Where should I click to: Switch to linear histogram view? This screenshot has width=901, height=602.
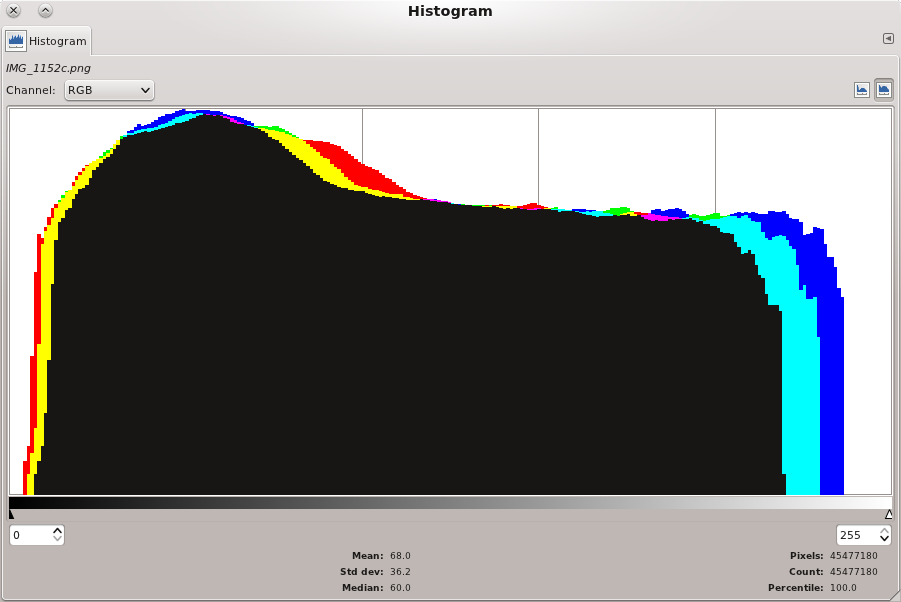tap(862, 90)
